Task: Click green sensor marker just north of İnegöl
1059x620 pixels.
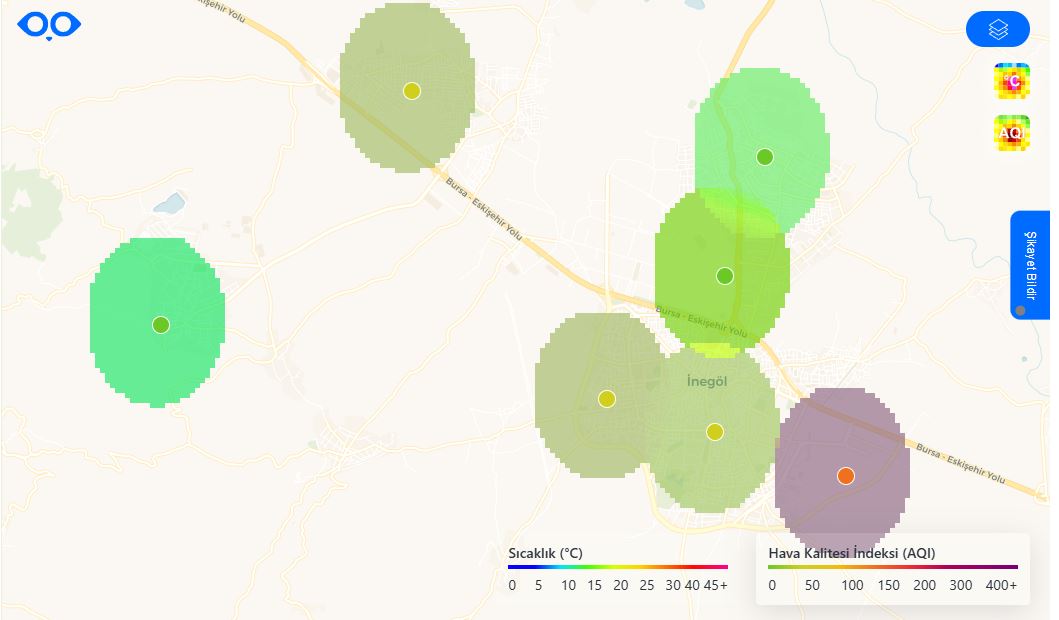Action: (725, 275)
